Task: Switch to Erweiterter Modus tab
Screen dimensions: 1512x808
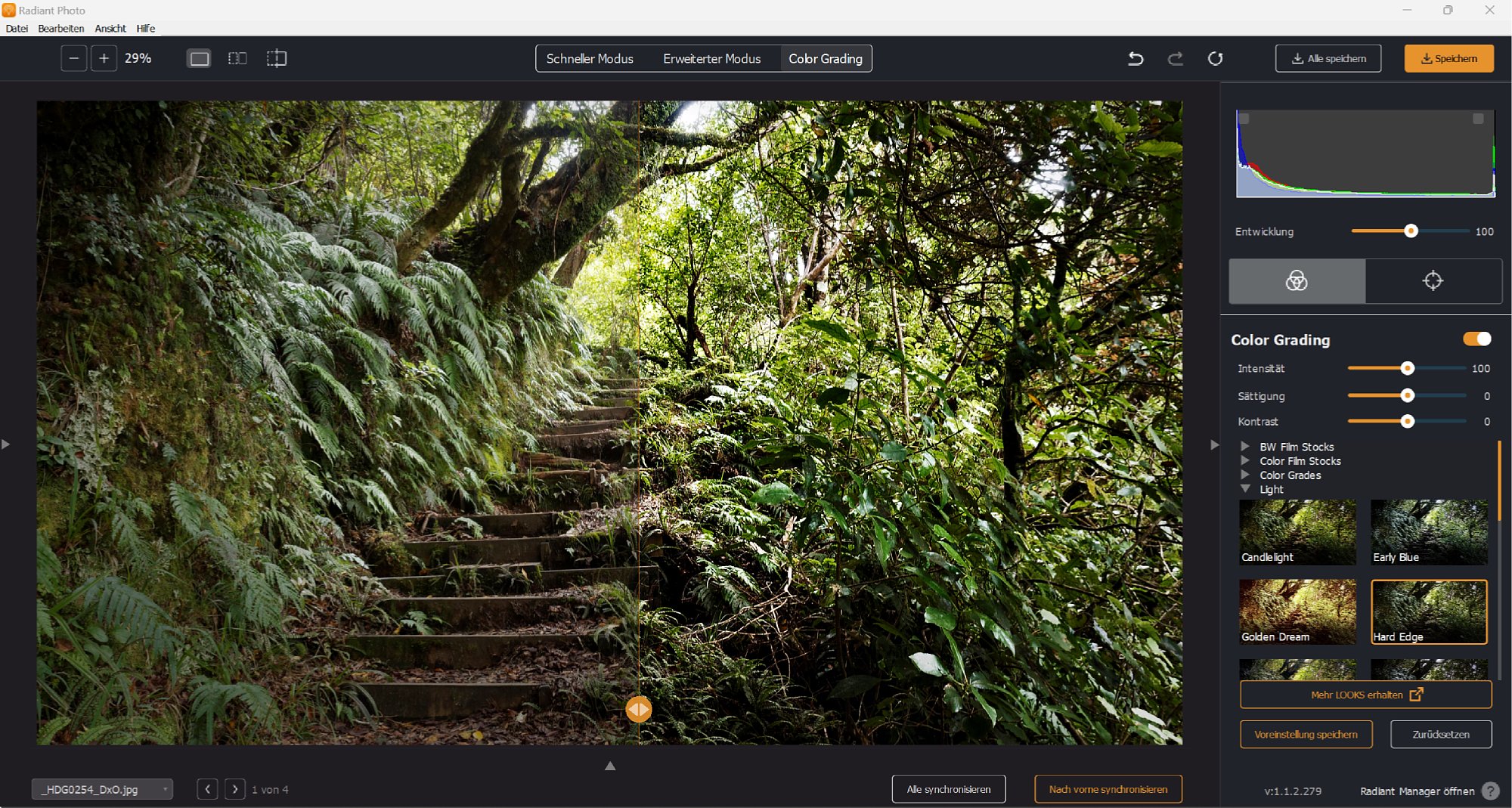Action: pos(712,58)
